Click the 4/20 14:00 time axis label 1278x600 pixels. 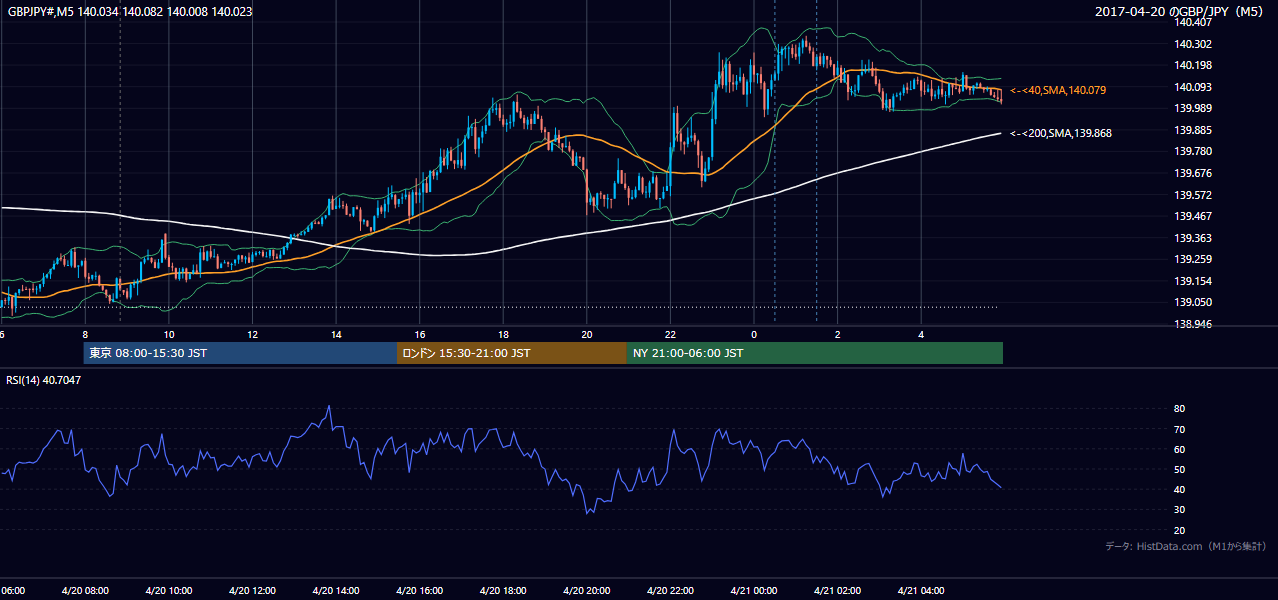pyautogui.click(x=335, y=591)
